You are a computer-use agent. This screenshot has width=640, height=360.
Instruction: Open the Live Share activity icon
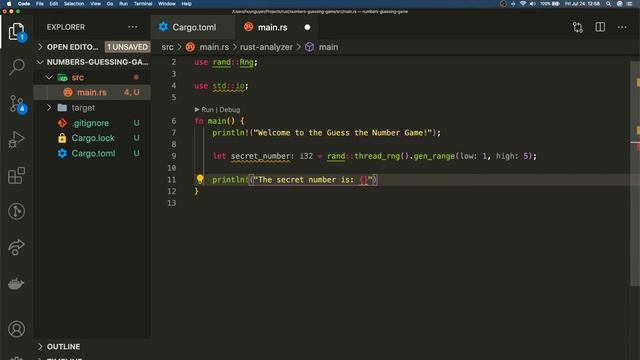tap(16, 247)
